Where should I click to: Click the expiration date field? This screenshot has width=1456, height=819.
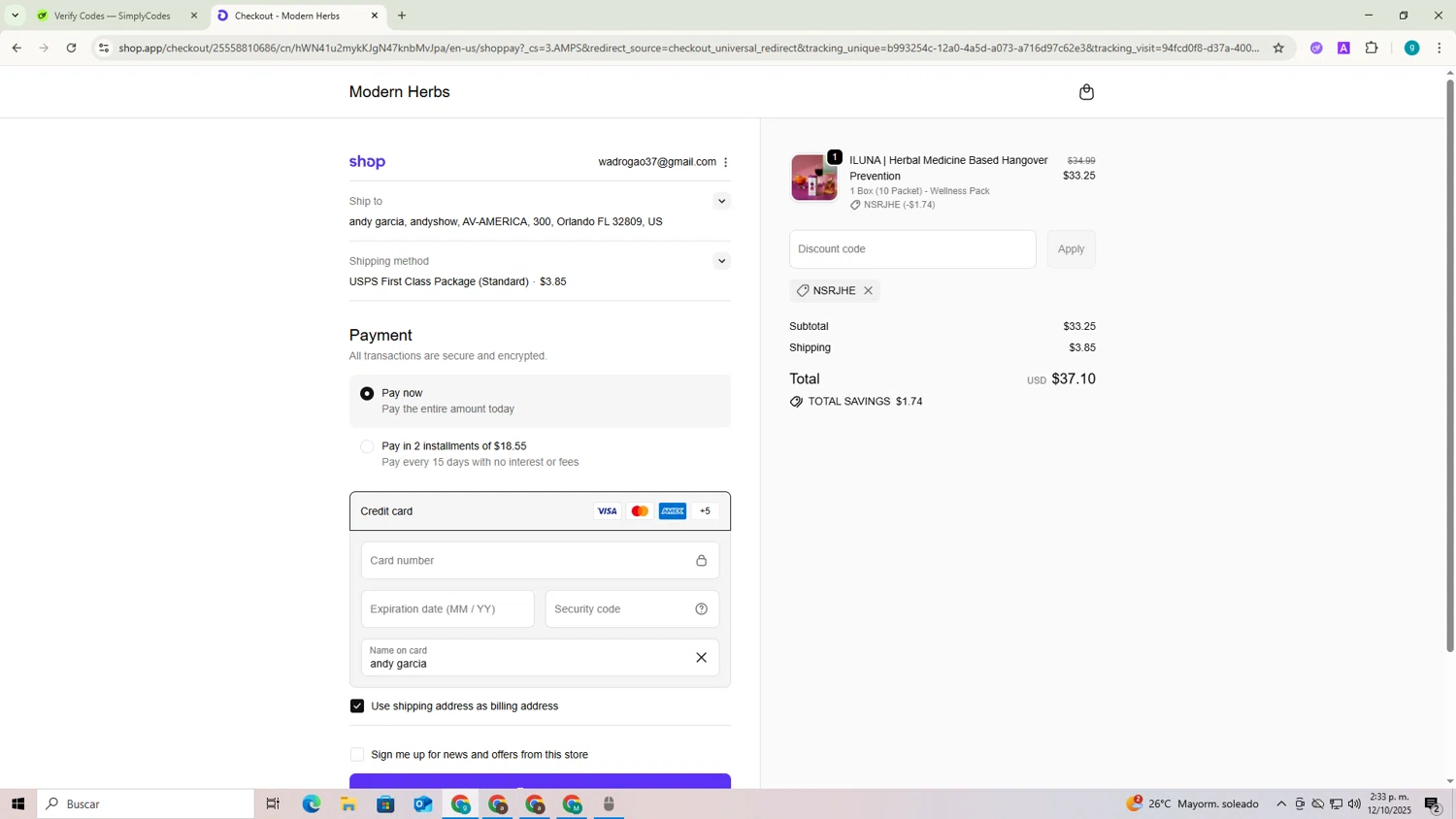coord(447,609)
